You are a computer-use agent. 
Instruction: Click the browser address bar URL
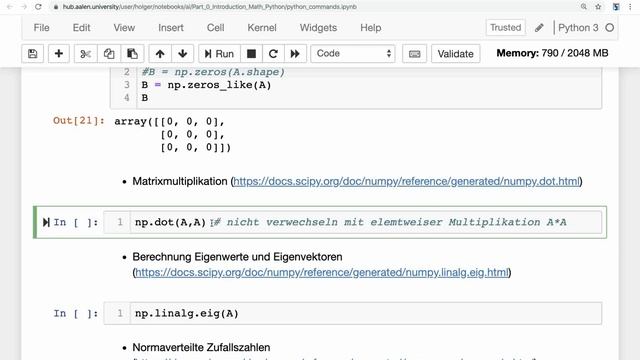209,7
